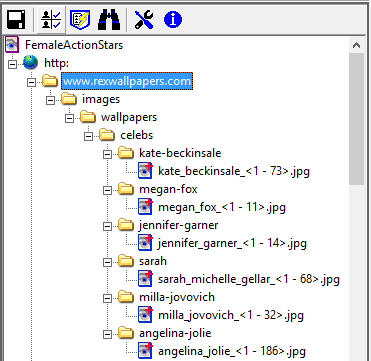Toggle the people checklist toolbar button
Image resolution: width=371 pixels, height=361 pixels.
[51, 20]
